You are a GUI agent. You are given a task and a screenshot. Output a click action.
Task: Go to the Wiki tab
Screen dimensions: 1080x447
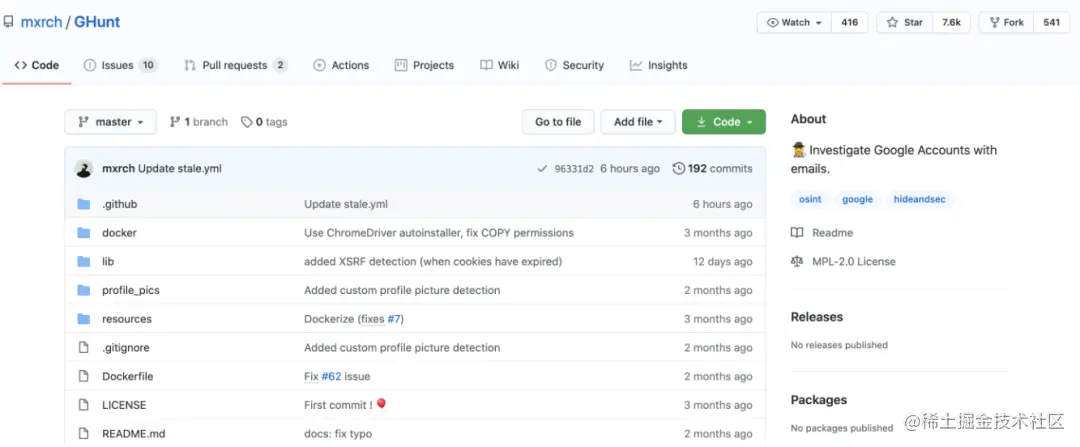pyautogui.click(x=499, y=65)
